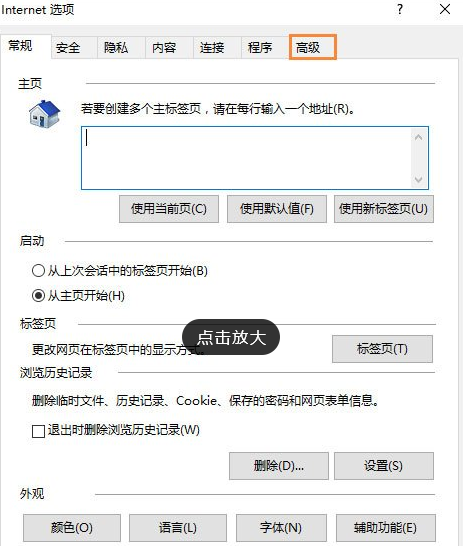463x546 pixels.
Task: Click the 使用默认值 button
Action: pyautogui.click(x=277, y=209)
